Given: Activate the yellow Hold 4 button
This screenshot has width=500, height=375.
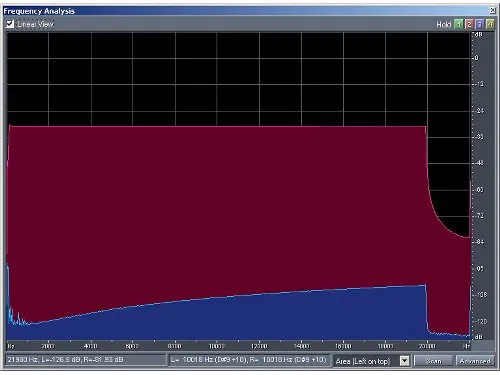Looking at the screenshot, I should point(490,24).
